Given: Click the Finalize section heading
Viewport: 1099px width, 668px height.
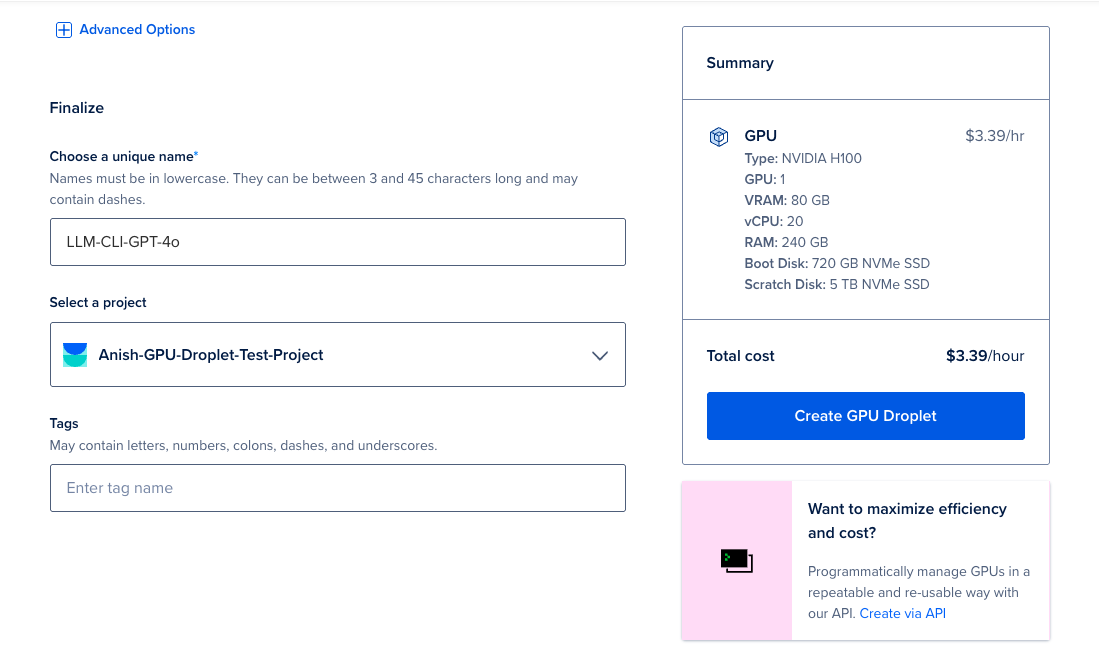Looking at the screenshot, I should tap(77, 108).
